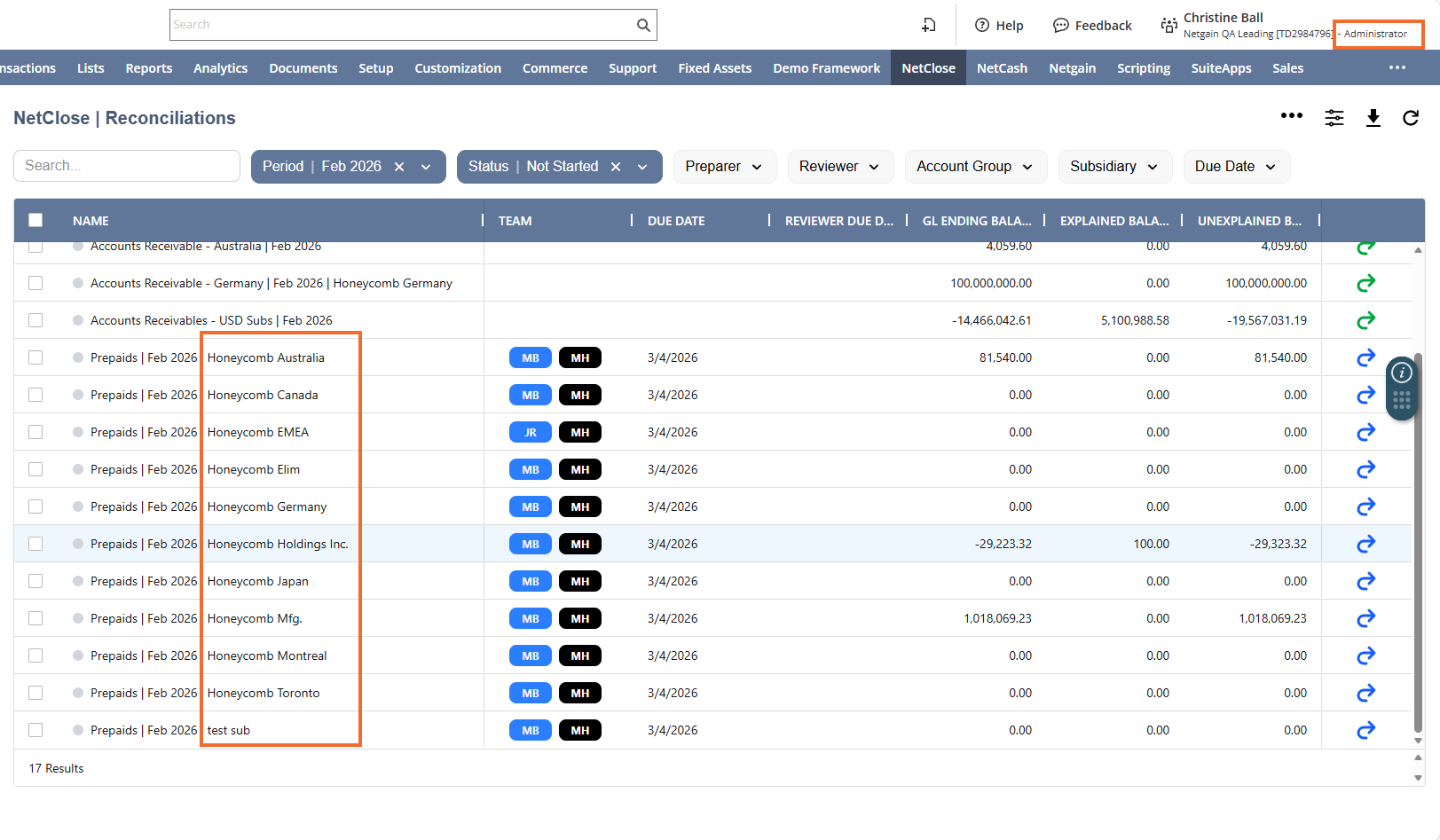
Task: Open the Subsidiary filter dropdown
Action: (1114, 167)
